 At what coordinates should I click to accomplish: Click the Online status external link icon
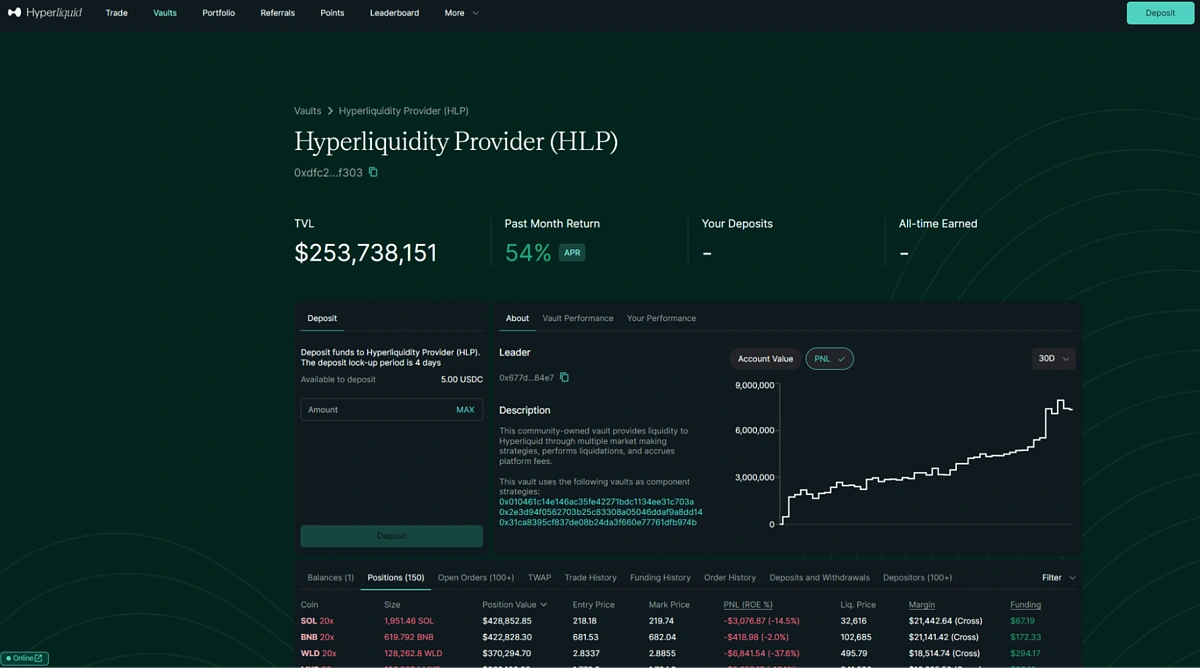point(39,658)
